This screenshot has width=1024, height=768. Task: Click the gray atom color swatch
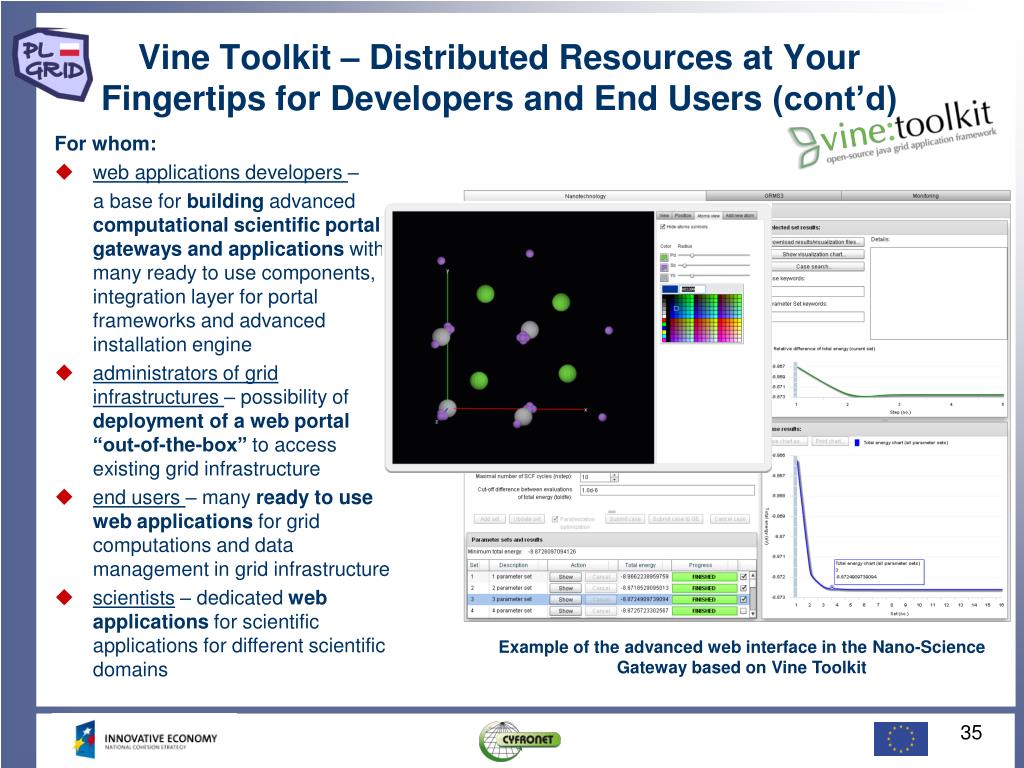[664, 278]
